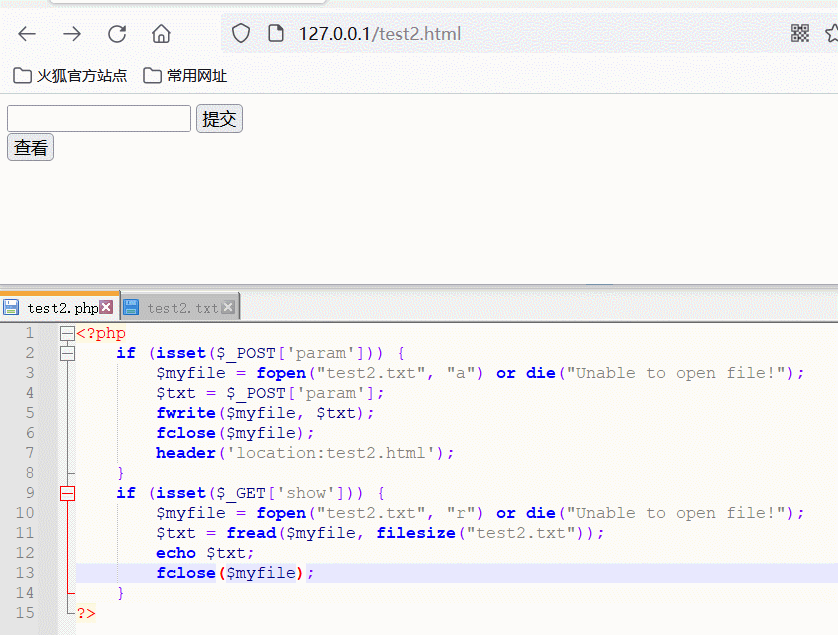Click fclose on highlighted line 13

(x=186, y=573)
